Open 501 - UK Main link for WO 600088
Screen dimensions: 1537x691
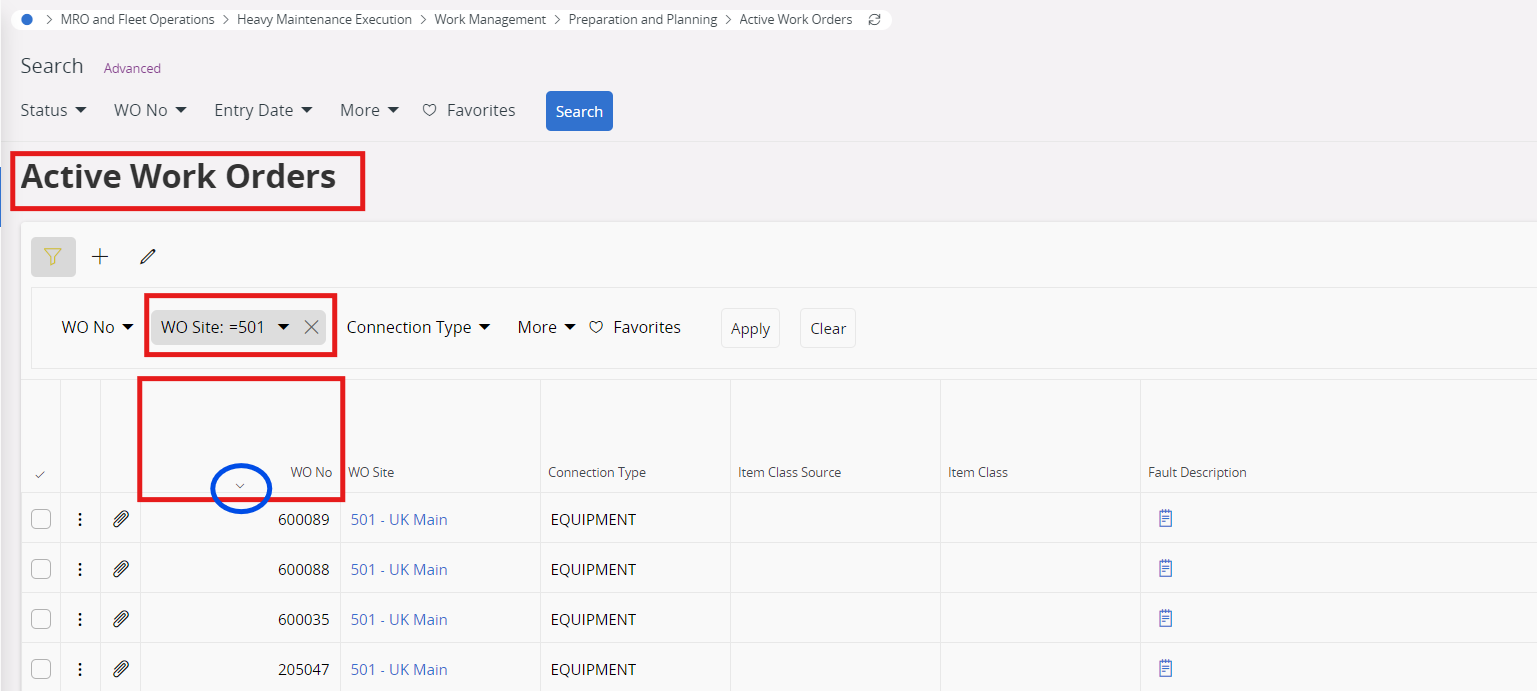tap(399, 569)
